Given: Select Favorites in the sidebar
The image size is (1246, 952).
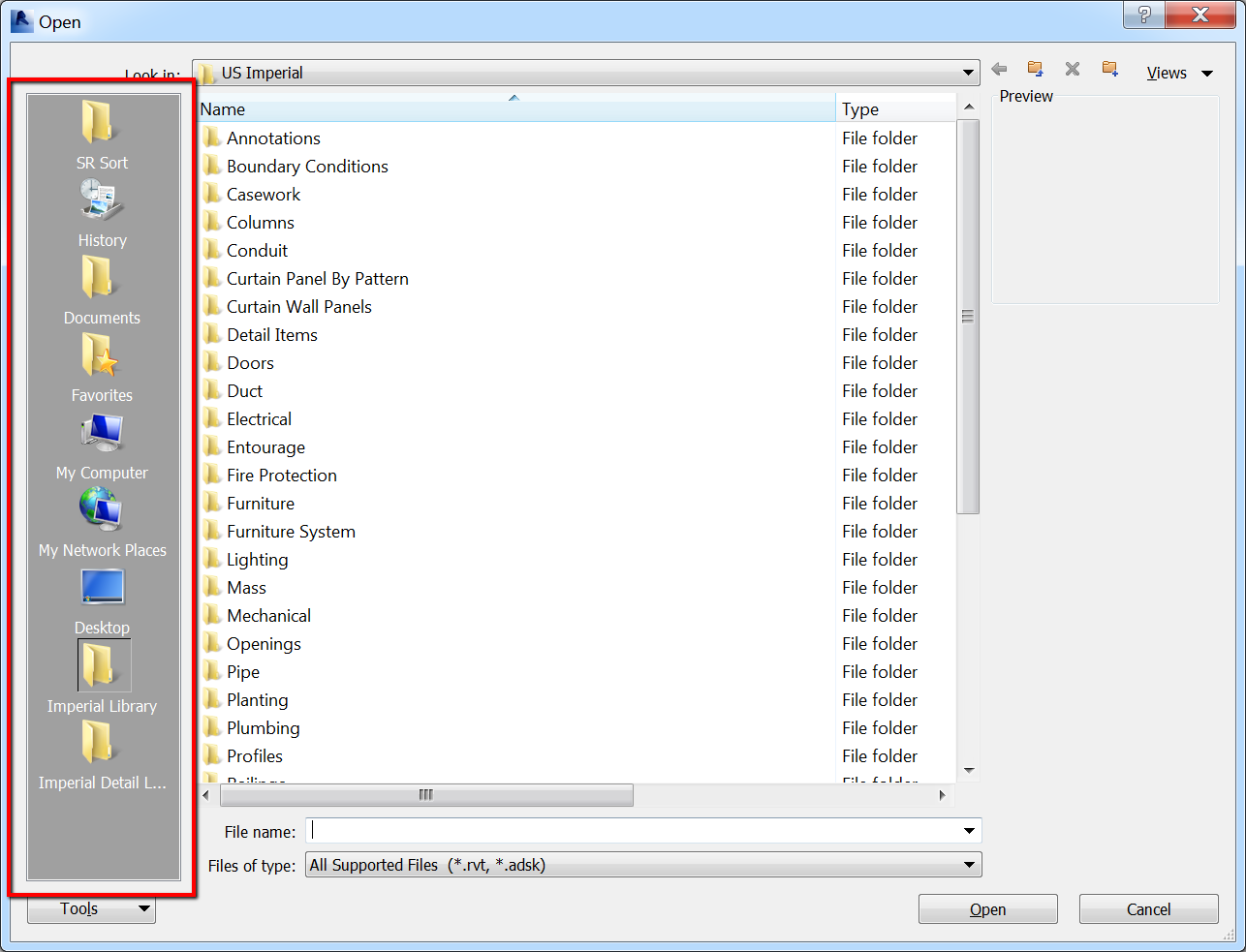Looking at the screenshot, I should click(102, 366).
